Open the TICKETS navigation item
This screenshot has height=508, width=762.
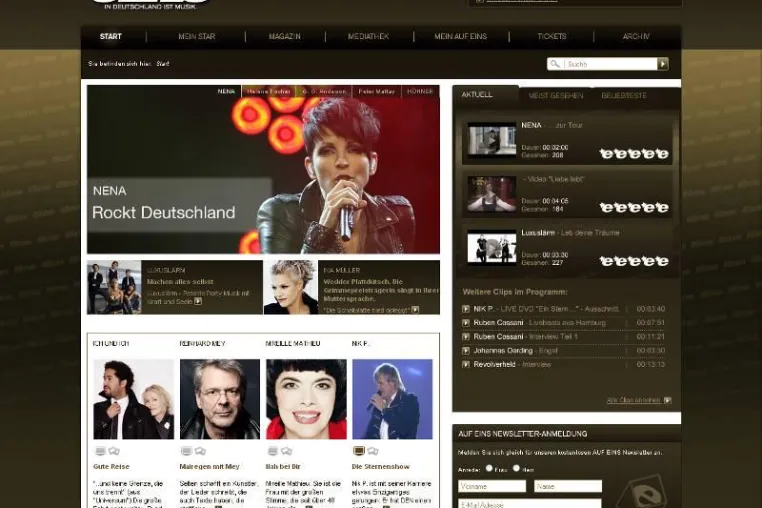tap(552, 36)
